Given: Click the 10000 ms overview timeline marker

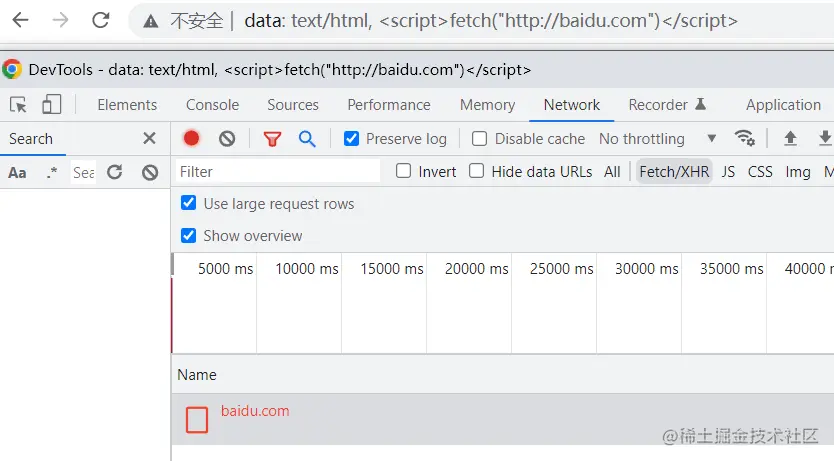Looking at the screenshot, I should tap(307, 269).
